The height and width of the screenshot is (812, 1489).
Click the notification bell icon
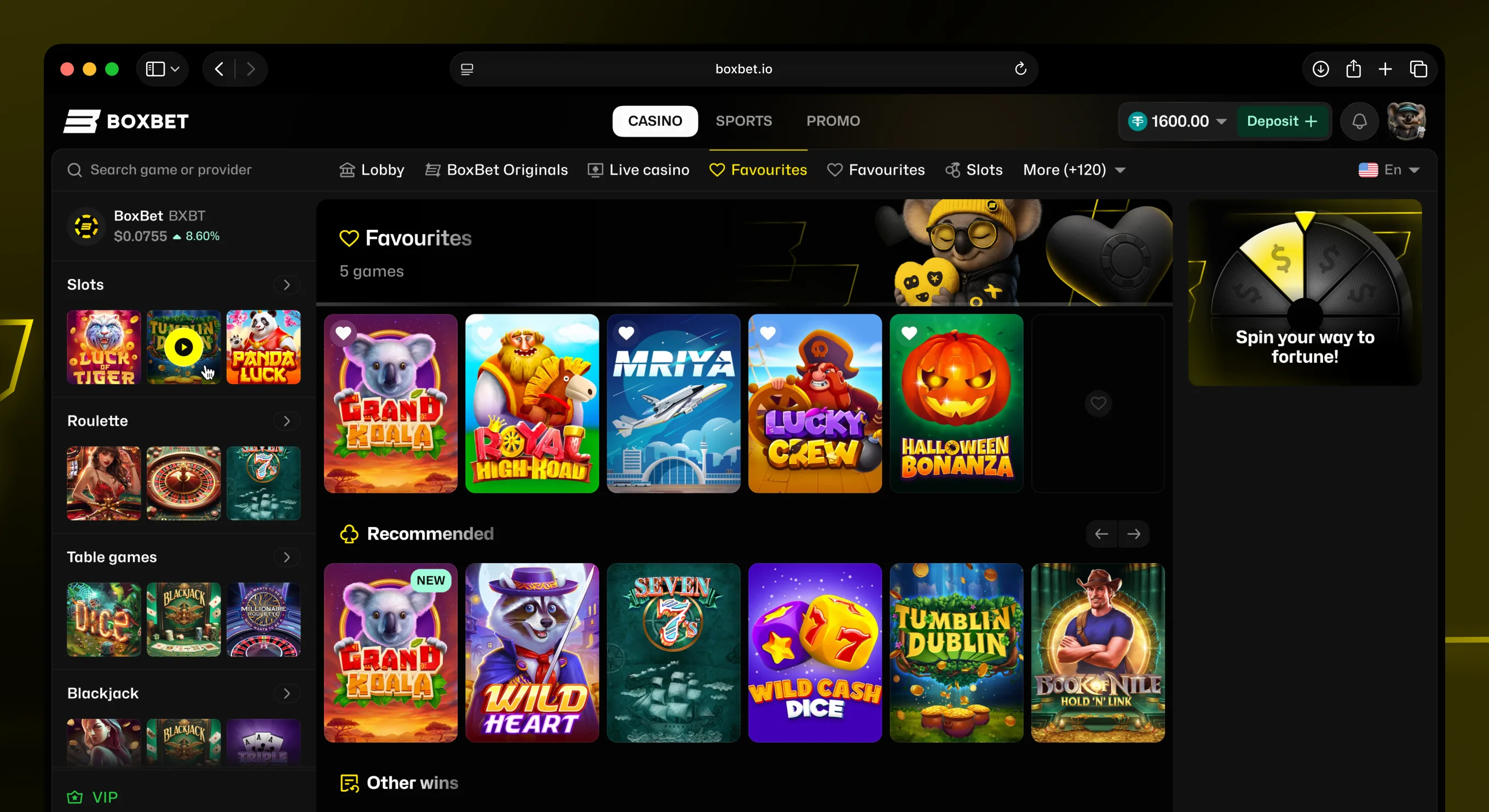(1359, 121)
